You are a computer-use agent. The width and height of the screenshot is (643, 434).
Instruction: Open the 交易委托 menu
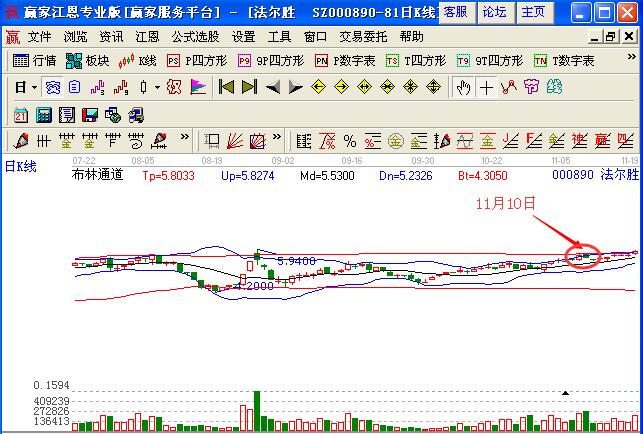click(x=364, y=36)
